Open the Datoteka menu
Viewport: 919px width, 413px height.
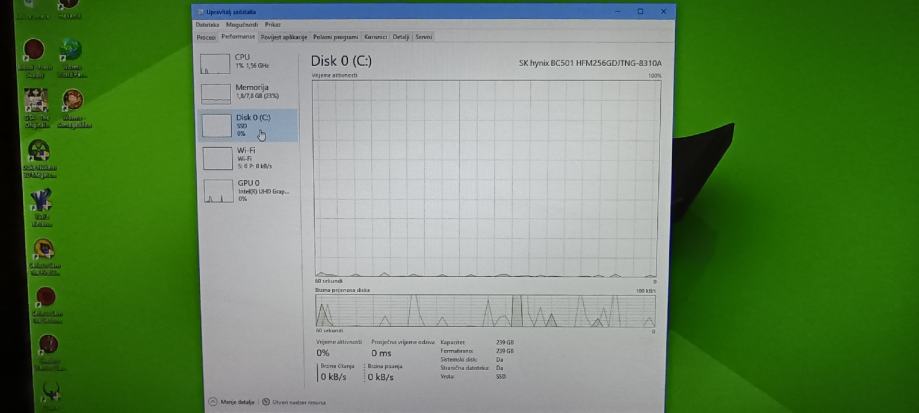point(207,25)
